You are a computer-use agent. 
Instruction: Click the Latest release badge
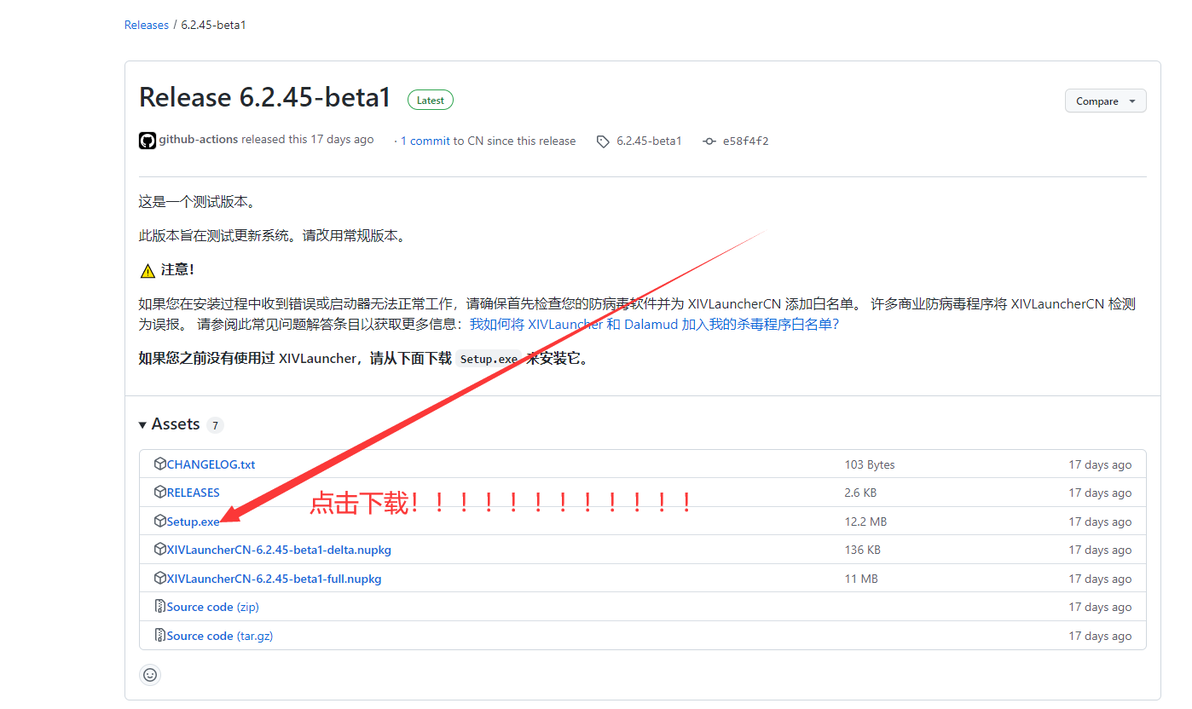pyautogui.click(x=430, y=100)
